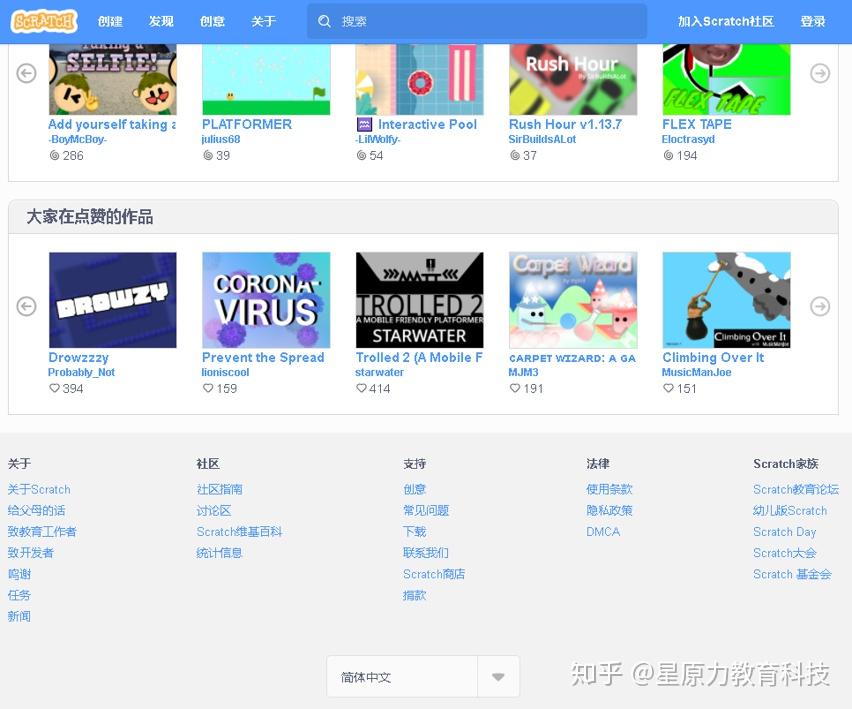Click the magnifier icon in the search bar
The width and height of the screenshot is (852, 709).
[324, 21]
